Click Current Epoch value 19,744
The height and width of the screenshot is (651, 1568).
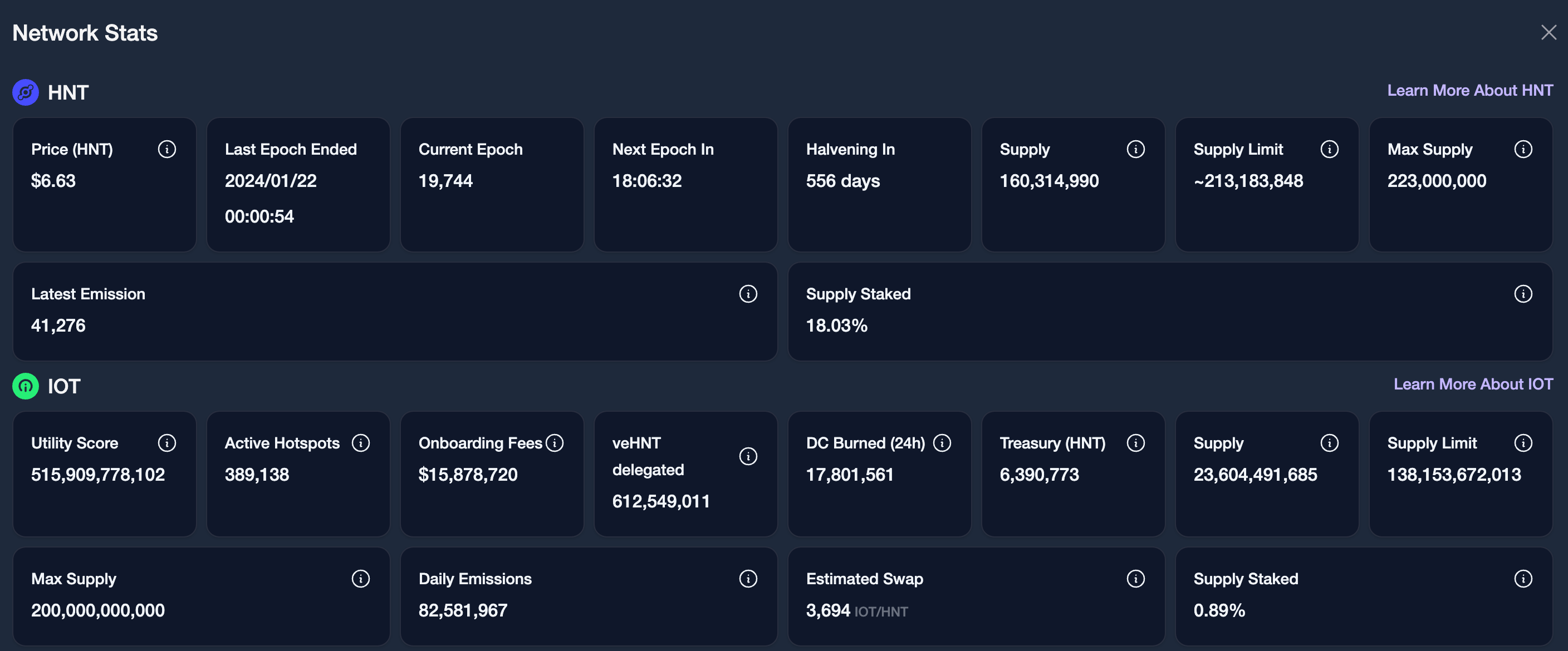(445, 181)
